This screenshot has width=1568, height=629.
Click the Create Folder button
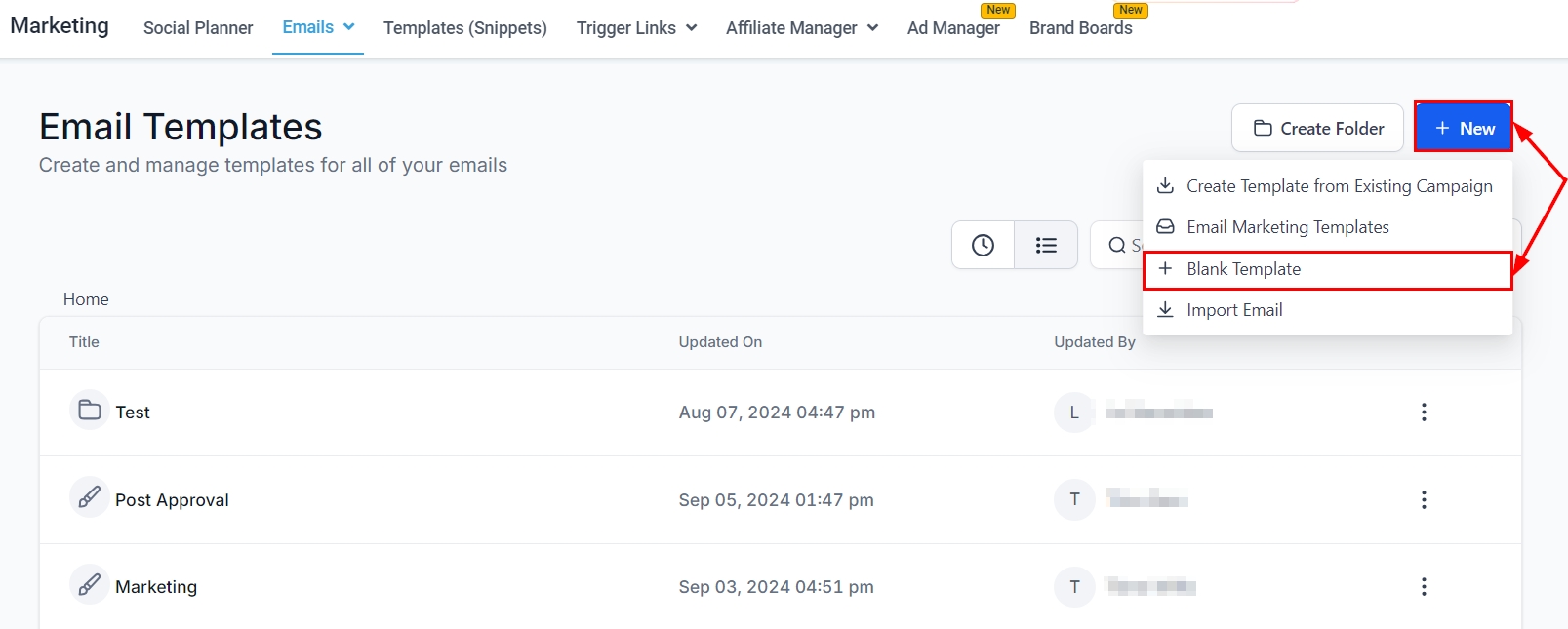tap(1317, 129)
